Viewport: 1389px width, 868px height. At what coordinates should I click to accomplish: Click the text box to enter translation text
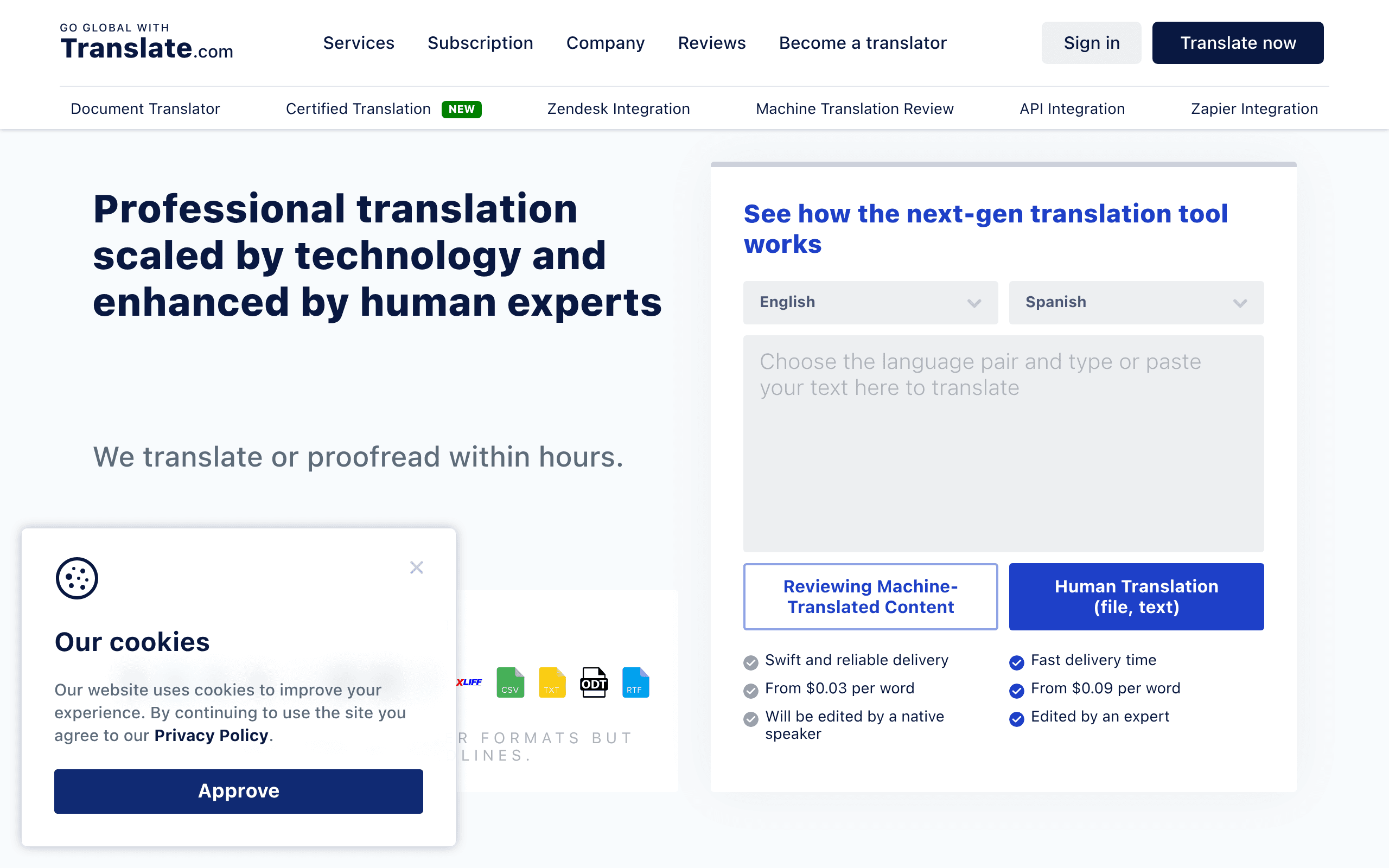pyautogui.click(x=1003, y=444)
